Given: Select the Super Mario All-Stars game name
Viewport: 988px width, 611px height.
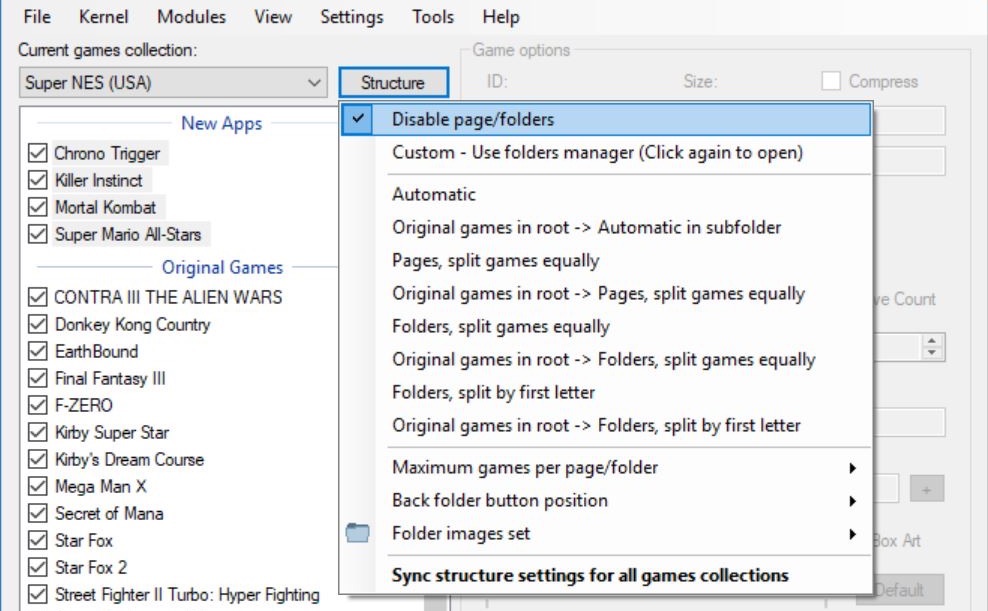Looking at the screenshot, I should click(128, 234).
